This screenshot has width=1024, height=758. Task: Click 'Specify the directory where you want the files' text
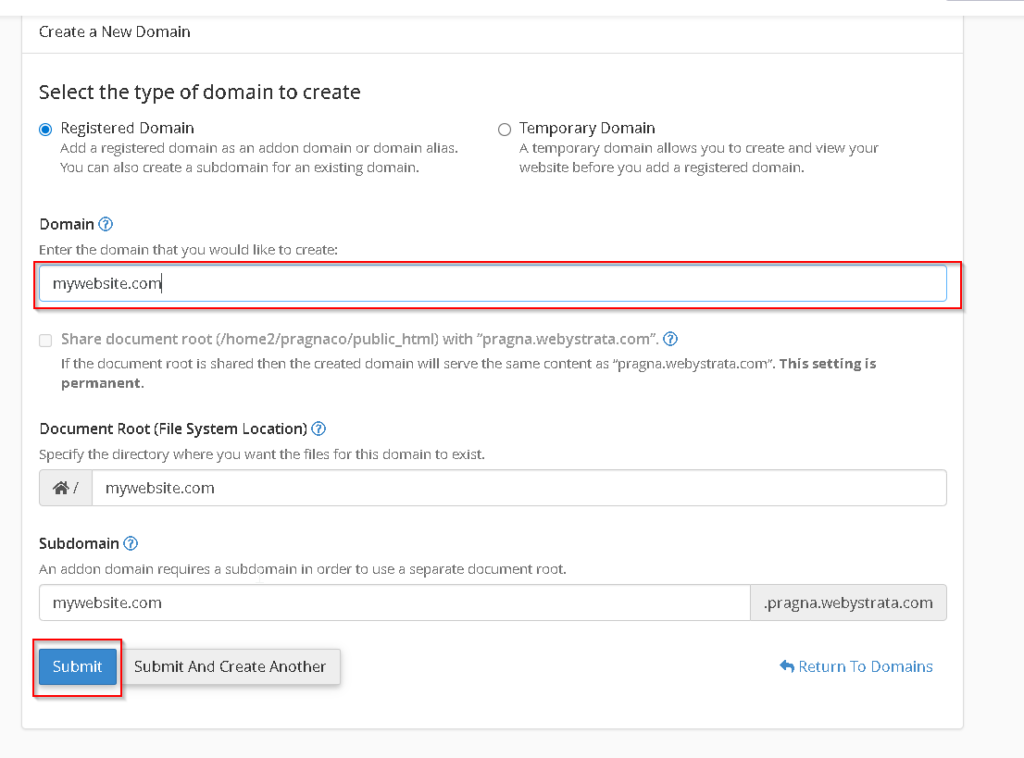(x=262, y=454)
